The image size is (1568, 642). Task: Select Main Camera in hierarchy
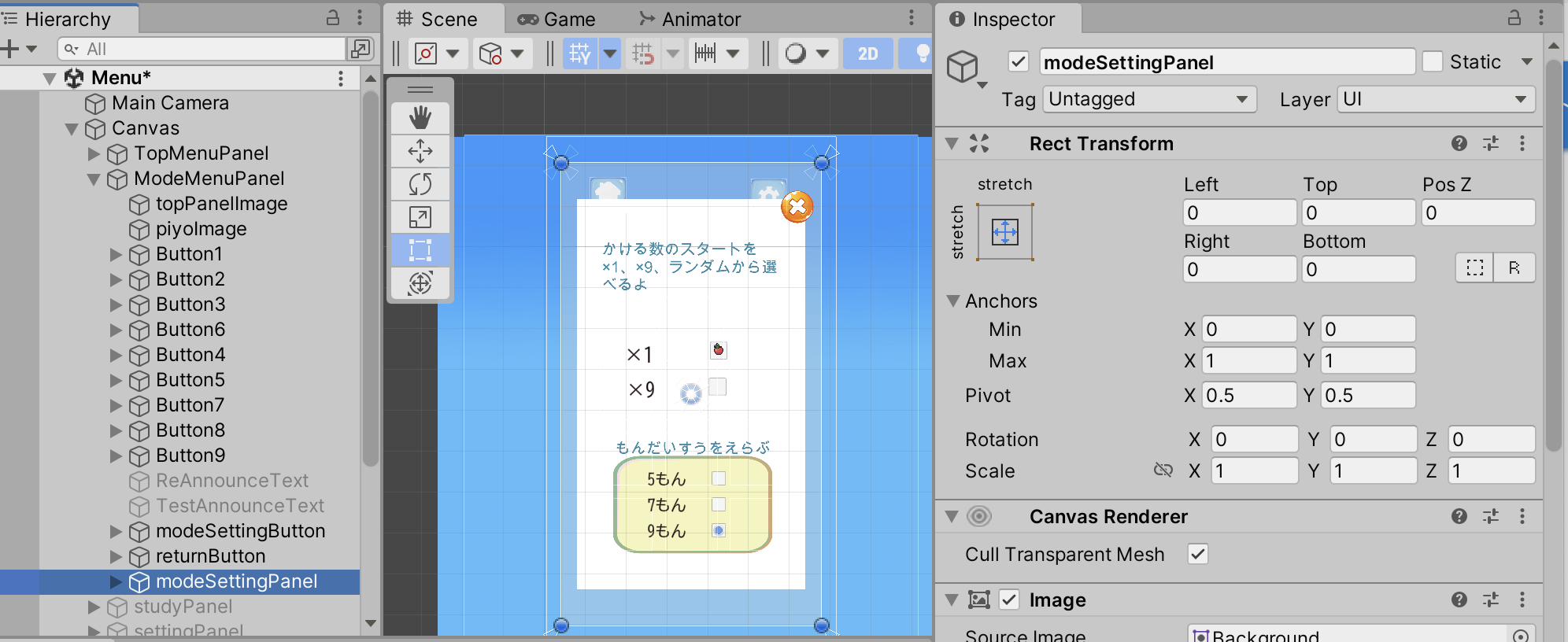coord(170,103)
